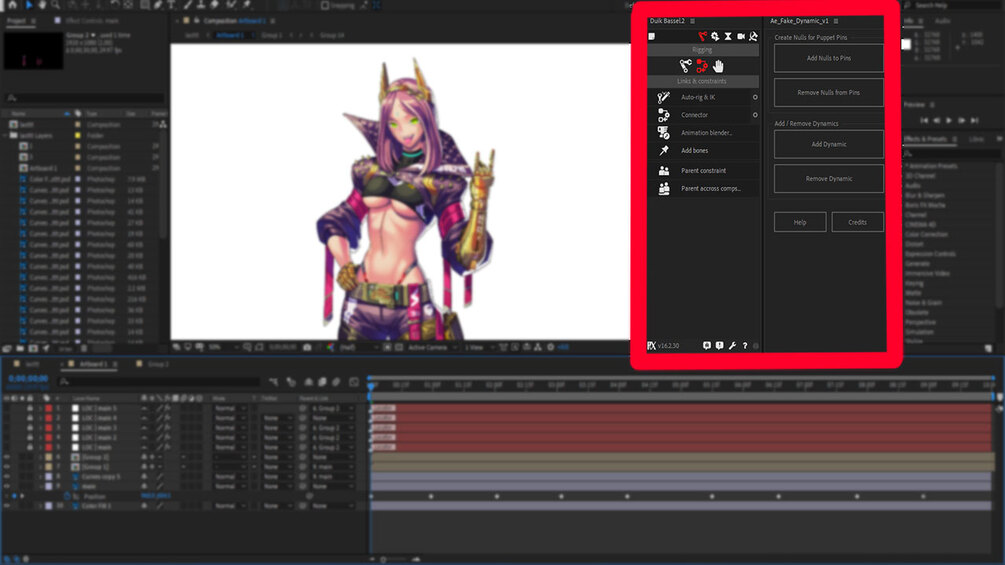Select the Hand tool in top toolbar
The width and height of the screenshot is (1005, 565).
(42, 5)
